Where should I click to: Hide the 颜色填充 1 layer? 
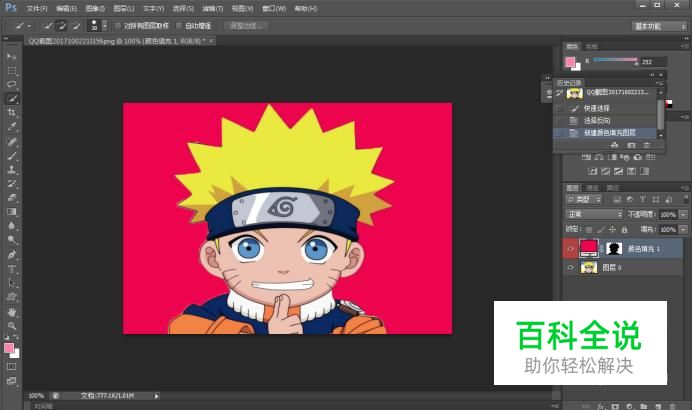coord(570,249)
